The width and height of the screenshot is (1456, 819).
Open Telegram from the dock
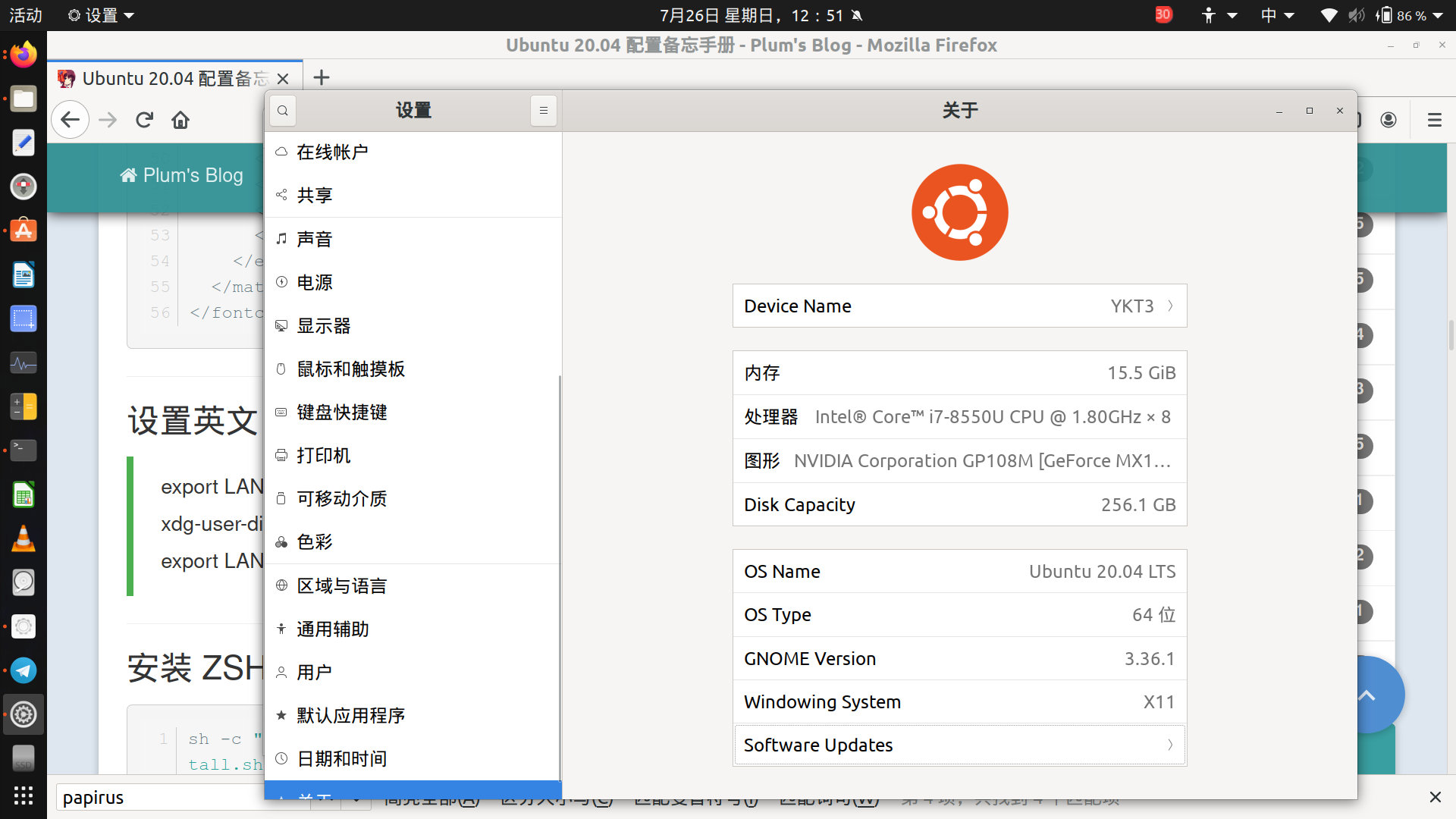[x=24, y=670]
